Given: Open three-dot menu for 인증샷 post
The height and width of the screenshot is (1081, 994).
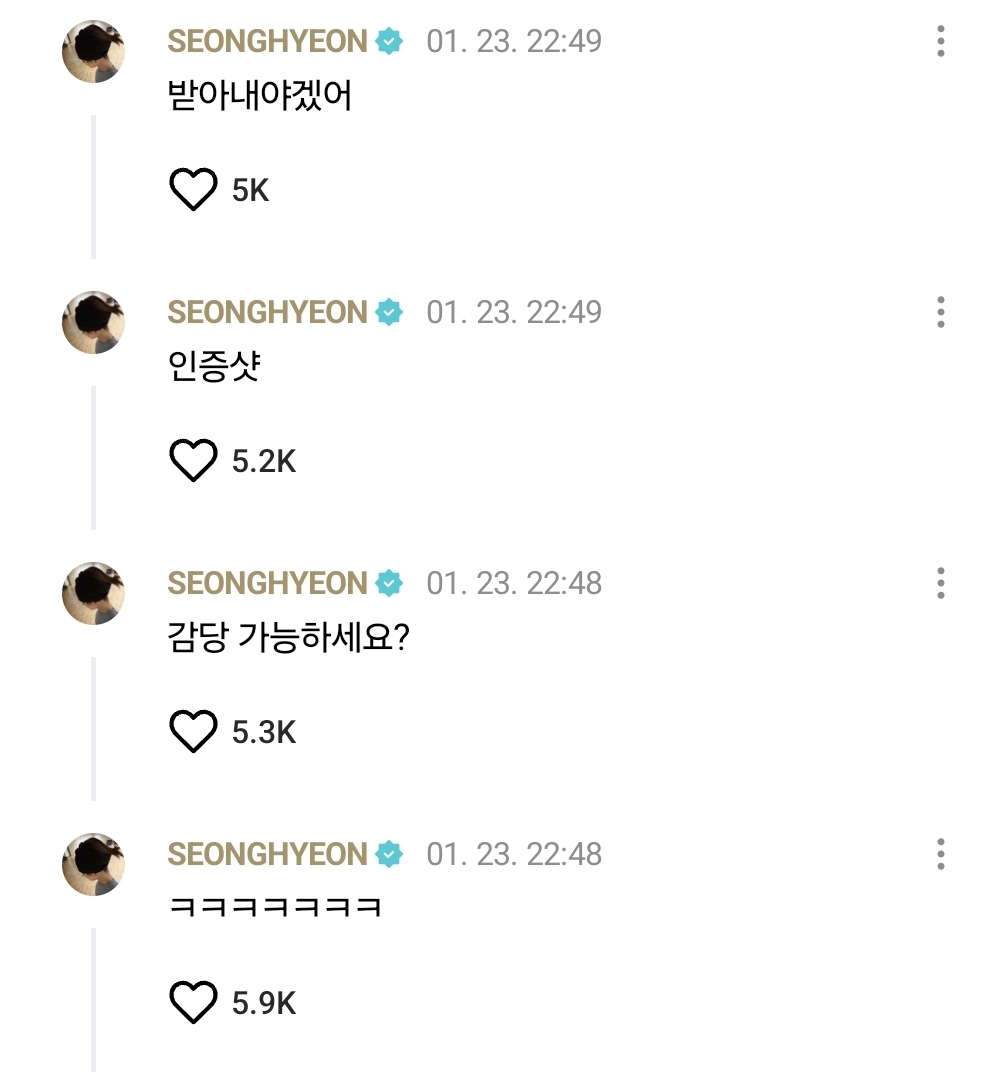Looking at the screenshot, I should coord(940,312).
